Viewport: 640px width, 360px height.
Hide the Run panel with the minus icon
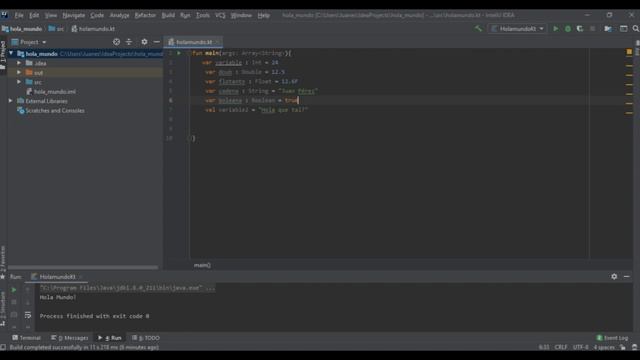[627, 276]
